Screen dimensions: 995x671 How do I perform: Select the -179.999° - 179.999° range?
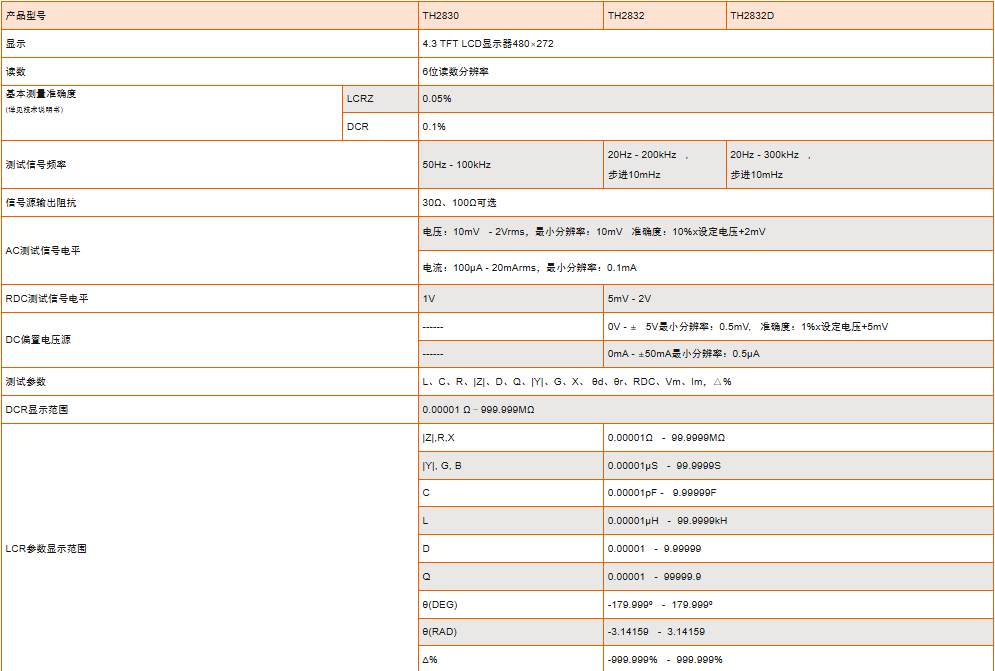tap(798, 604)
